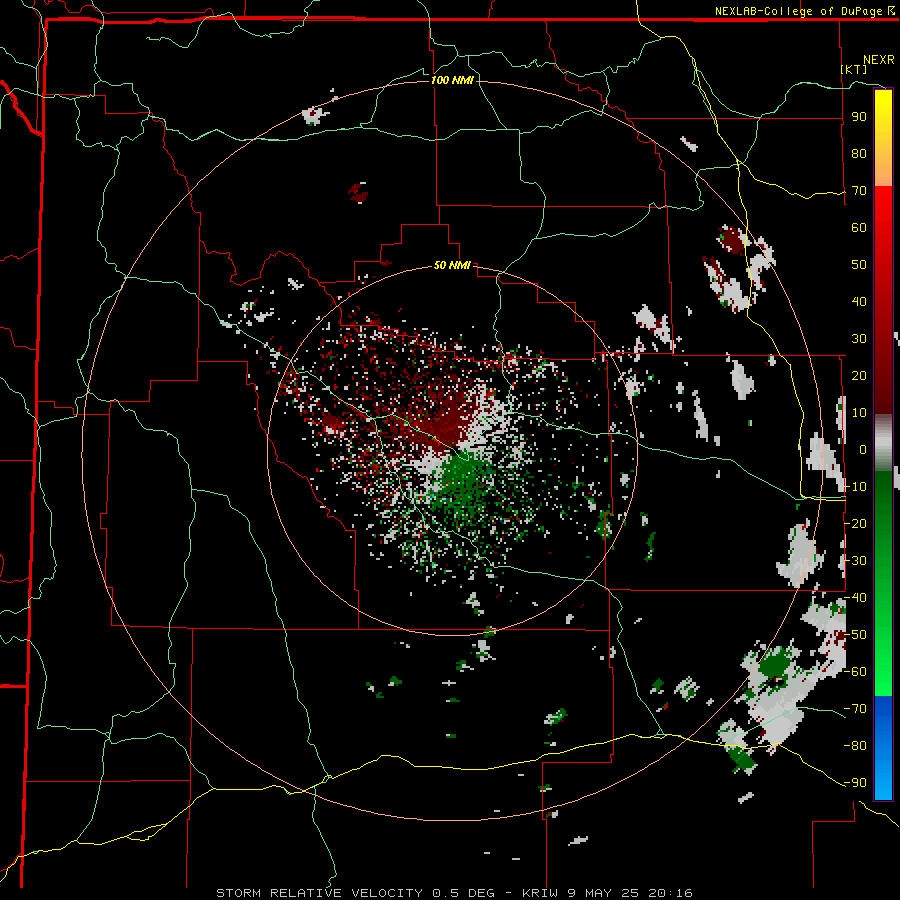
Task: Click the "100 NMI" range ring label
Action: pyautogui.click(x=452, y=80)
